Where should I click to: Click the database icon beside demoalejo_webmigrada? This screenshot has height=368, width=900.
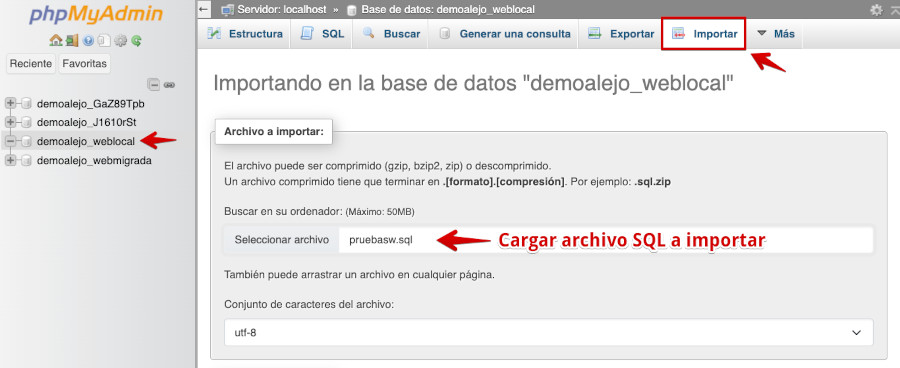(26, 161)
